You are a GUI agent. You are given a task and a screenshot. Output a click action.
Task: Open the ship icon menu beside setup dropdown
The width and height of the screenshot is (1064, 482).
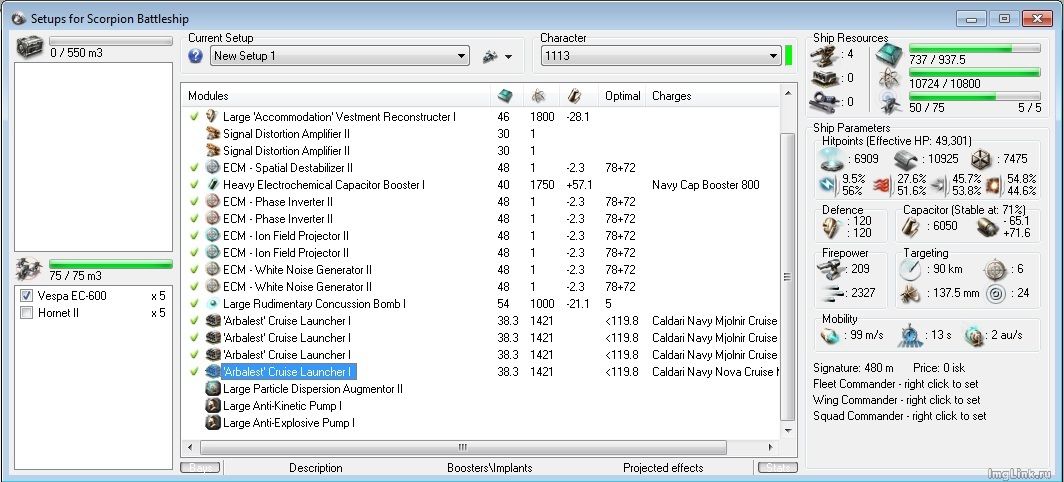point(497,57)
